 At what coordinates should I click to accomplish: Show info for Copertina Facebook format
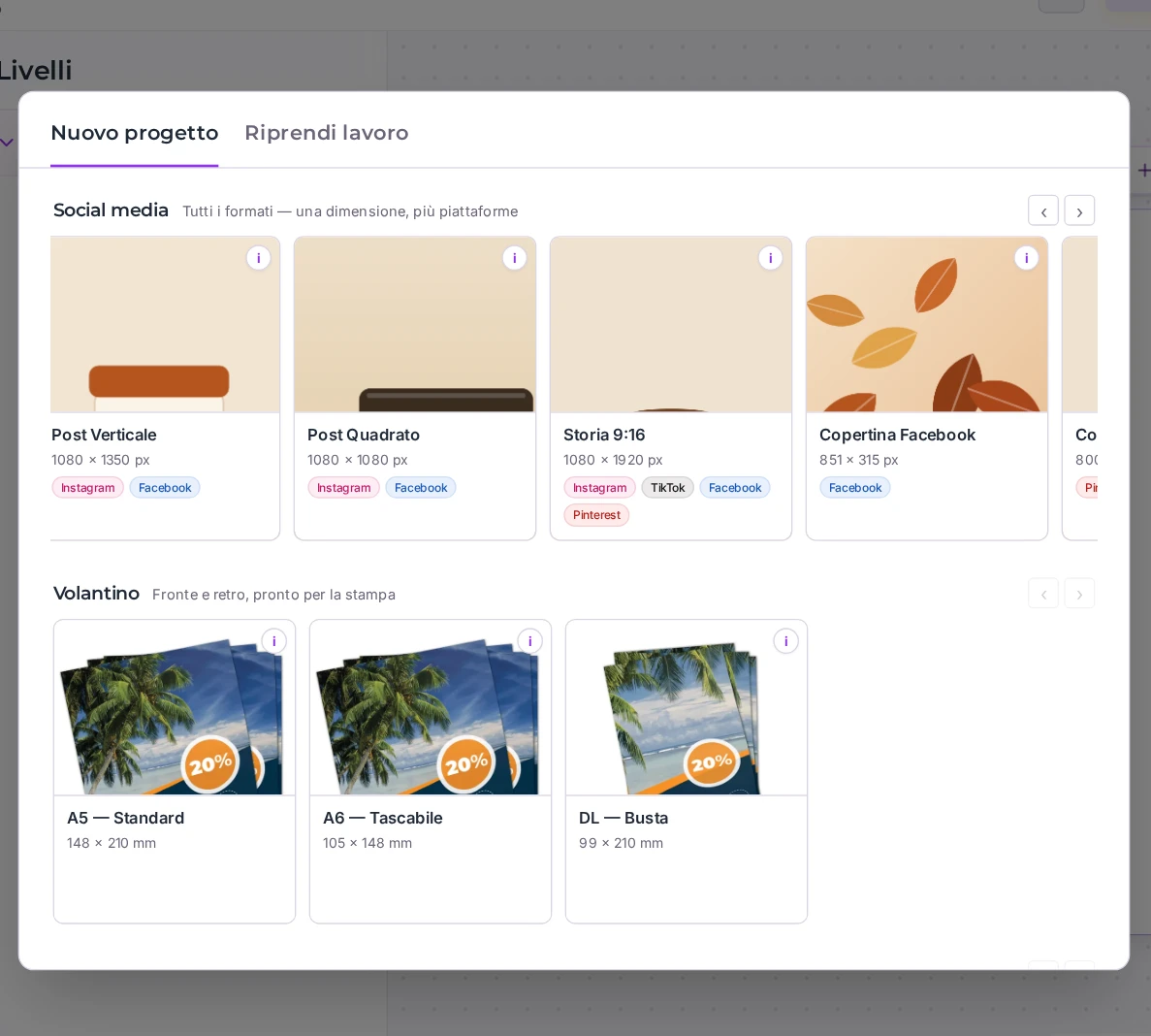1026,258
